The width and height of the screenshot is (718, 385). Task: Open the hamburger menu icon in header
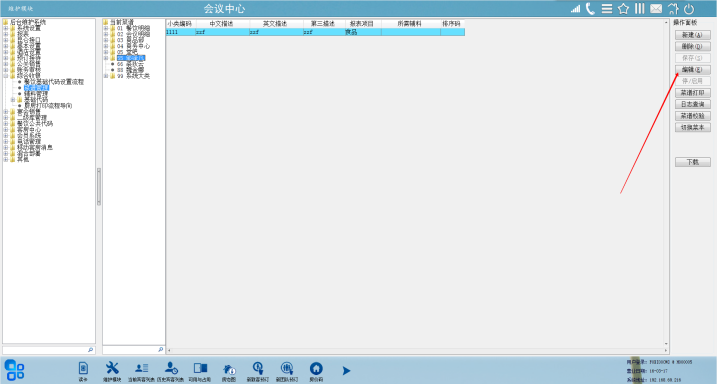(x=607, y=9)
